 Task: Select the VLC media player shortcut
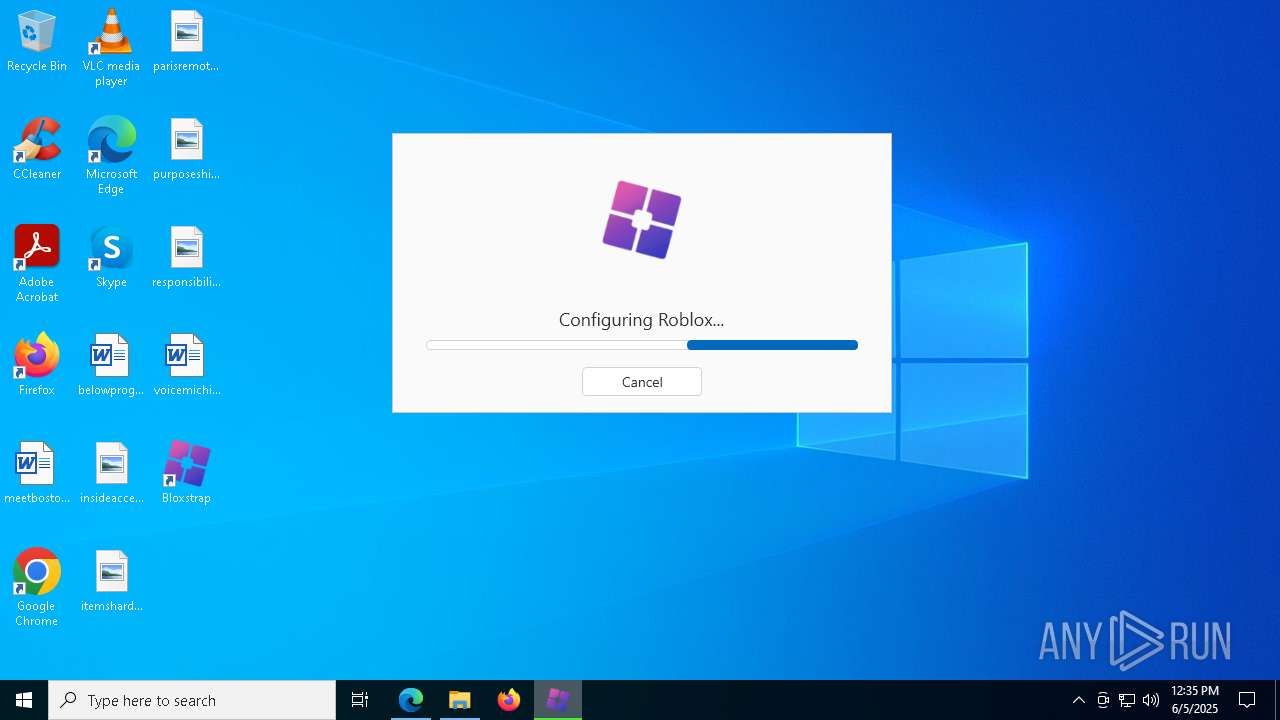pos(111,48)
